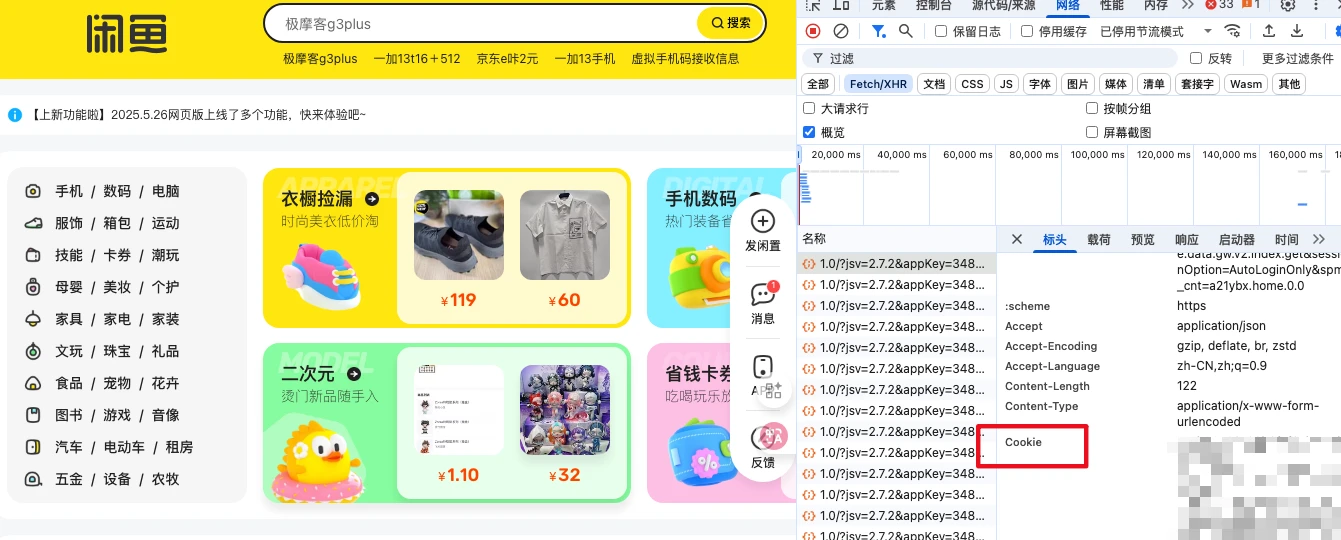The image size is (1341, 540).
Task: Filter requests by JS type
Action: tap(1007, 84)
